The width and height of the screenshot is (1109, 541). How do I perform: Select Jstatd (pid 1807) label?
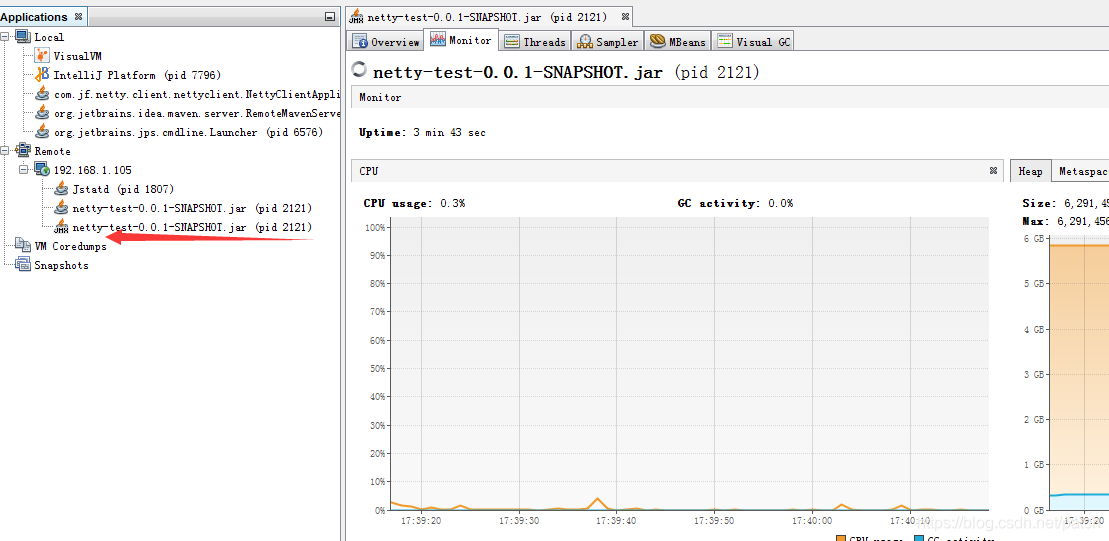(x=123, y=189)
